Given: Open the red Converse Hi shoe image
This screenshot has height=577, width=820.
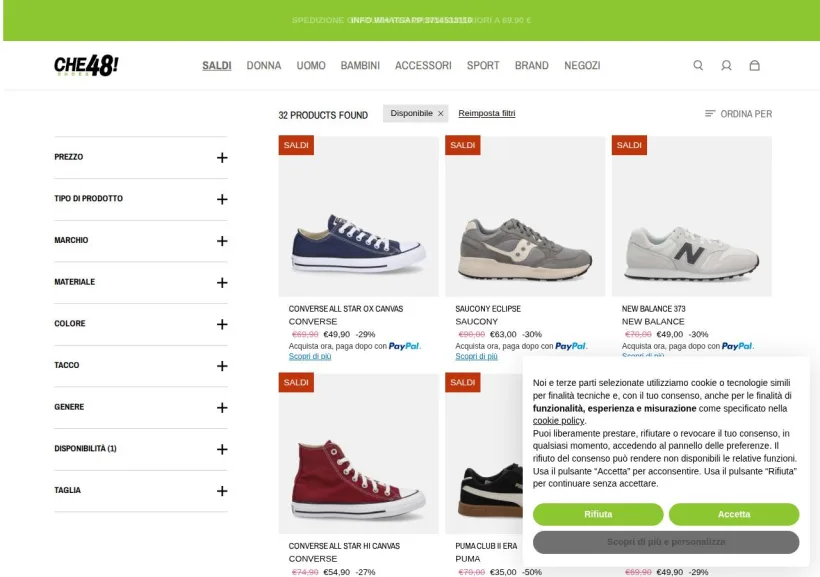Looking at the screenshot, I should click(x=358, y=454).
